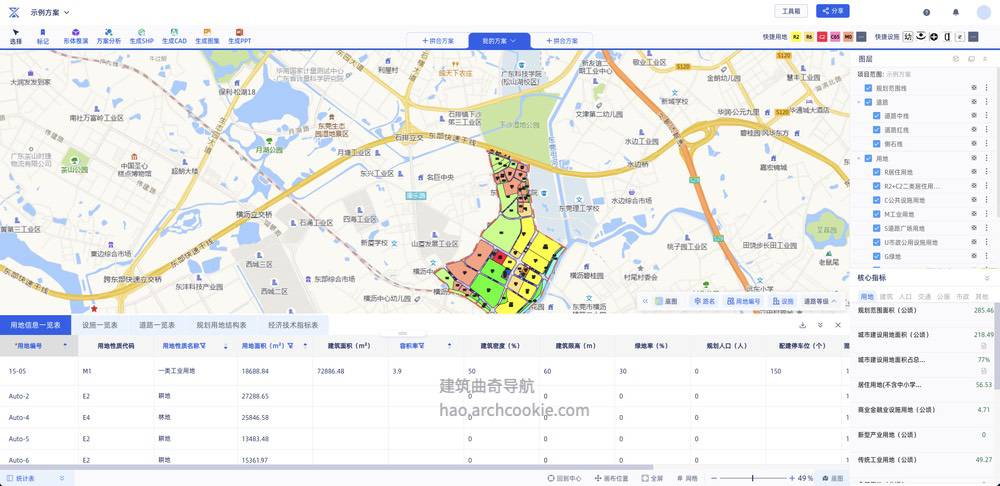Switch to 道路一览表 tab
This screenshot has width=1000, height=486.
[x=157, y=325]
